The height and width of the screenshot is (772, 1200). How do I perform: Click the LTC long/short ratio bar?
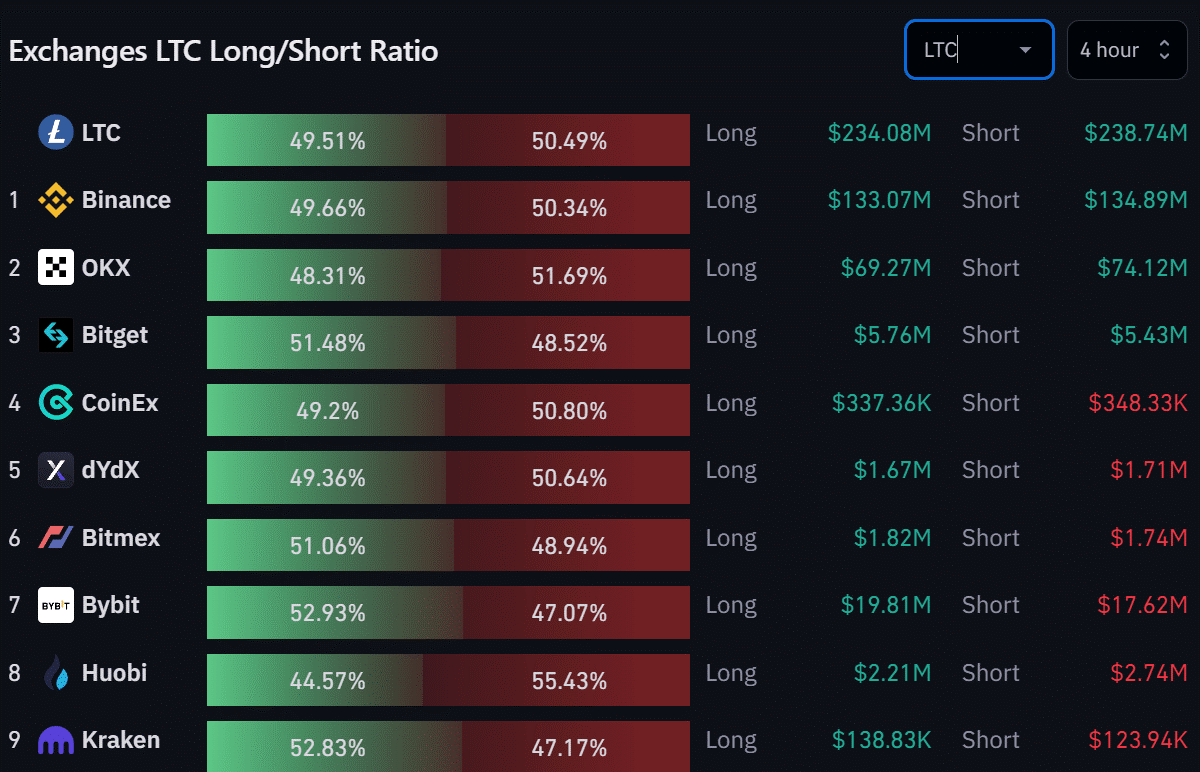point(447,140)
